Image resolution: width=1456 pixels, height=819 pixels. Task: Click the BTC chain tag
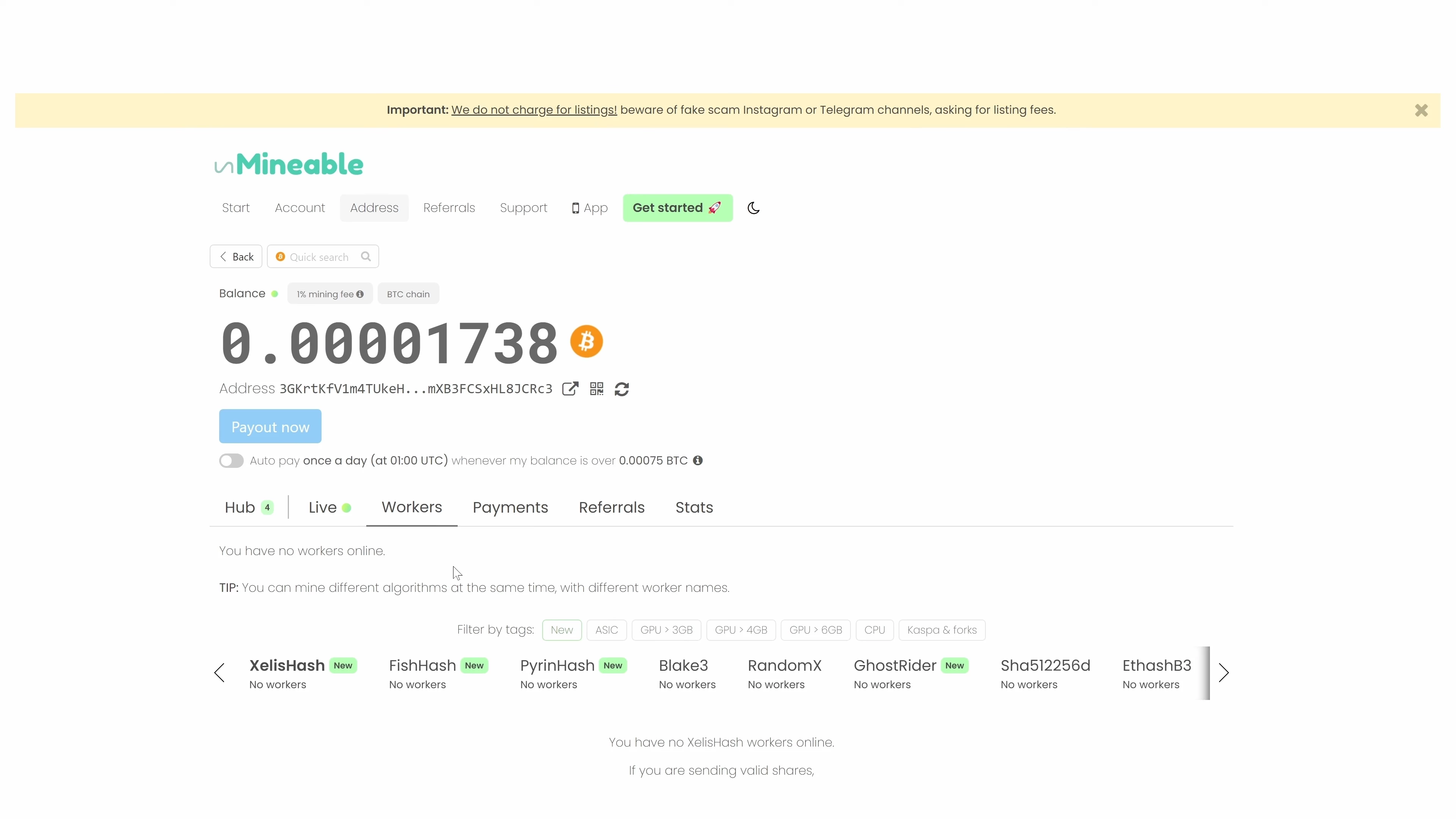coord(408,294)
